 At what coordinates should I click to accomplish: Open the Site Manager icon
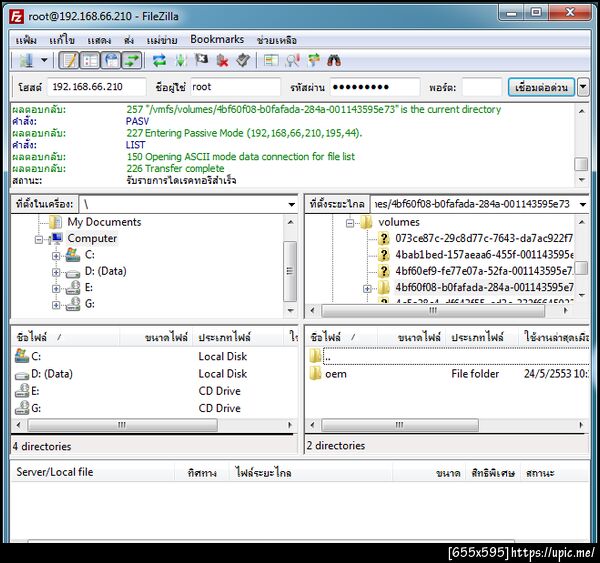click(x=26, y=60)
